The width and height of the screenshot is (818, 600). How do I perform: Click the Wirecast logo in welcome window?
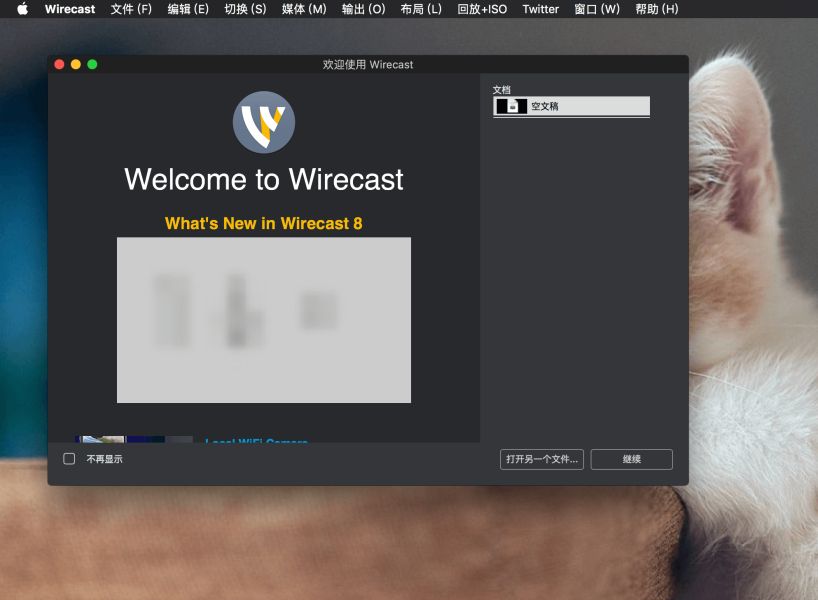point(263,122)
